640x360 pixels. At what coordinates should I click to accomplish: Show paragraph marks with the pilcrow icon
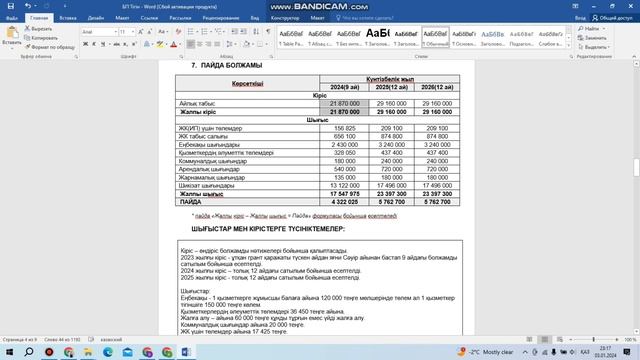[268, 32]
